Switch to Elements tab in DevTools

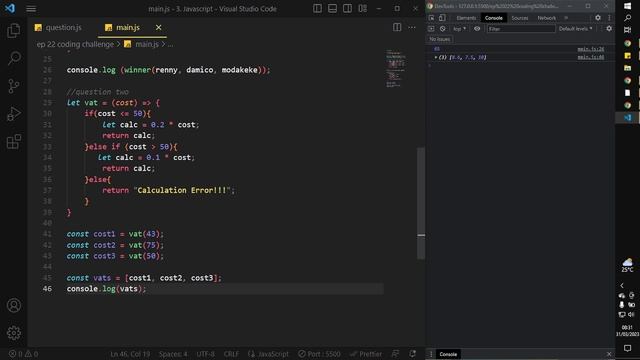click(x=466, y=18)
